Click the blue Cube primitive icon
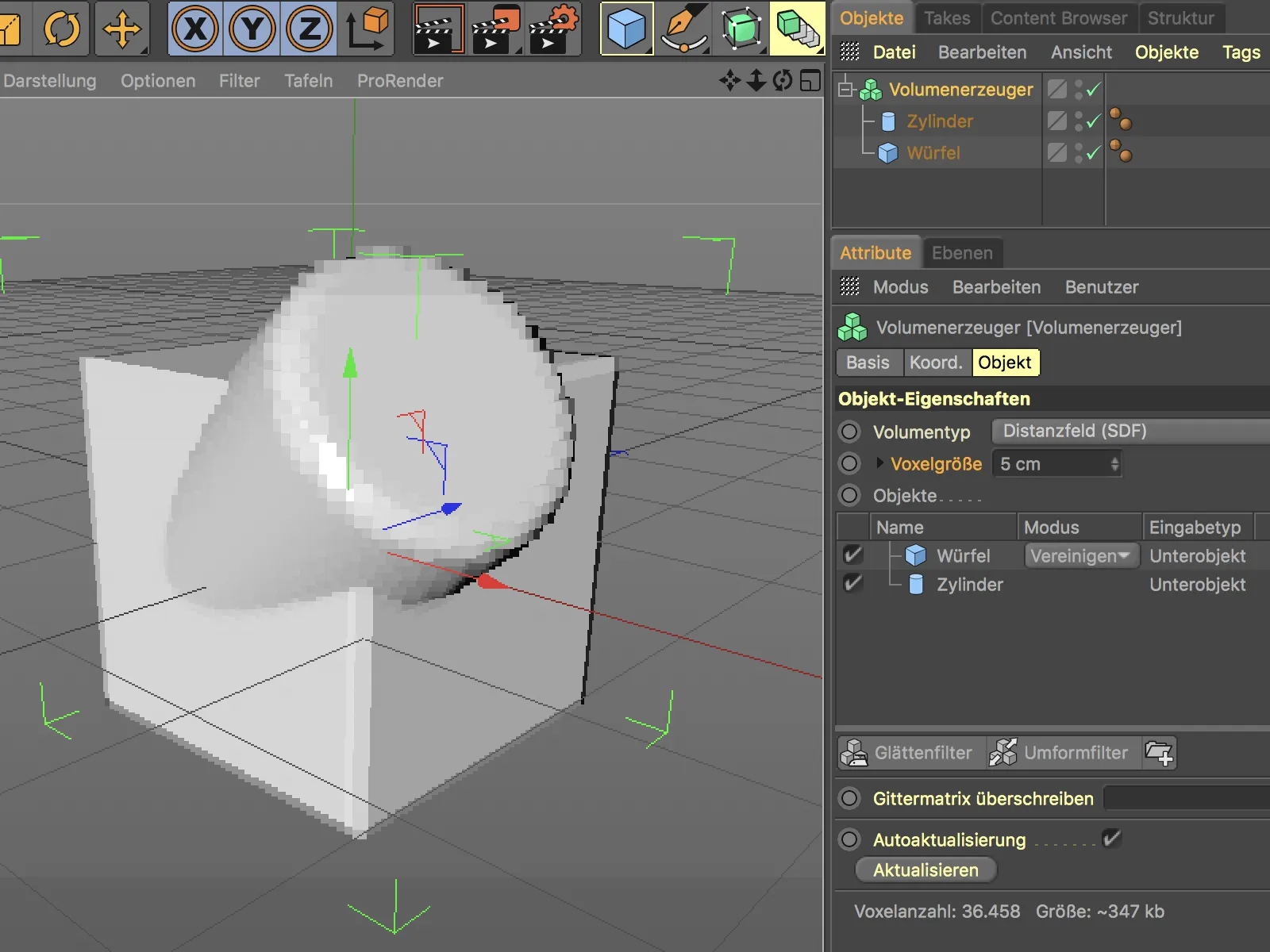Image resolution: width=1270 pixels, height=952 pixels. coord(626,29)
